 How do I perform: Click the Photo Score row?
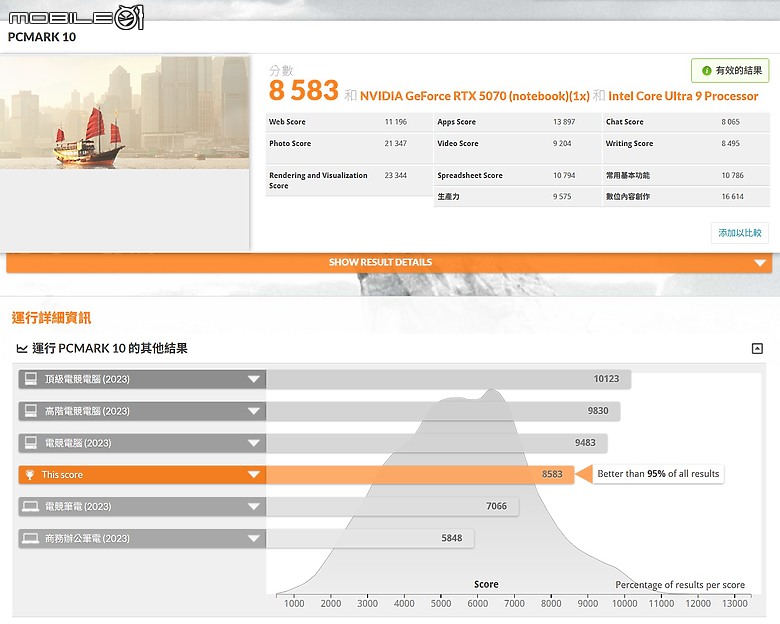(x=349, y=148)
